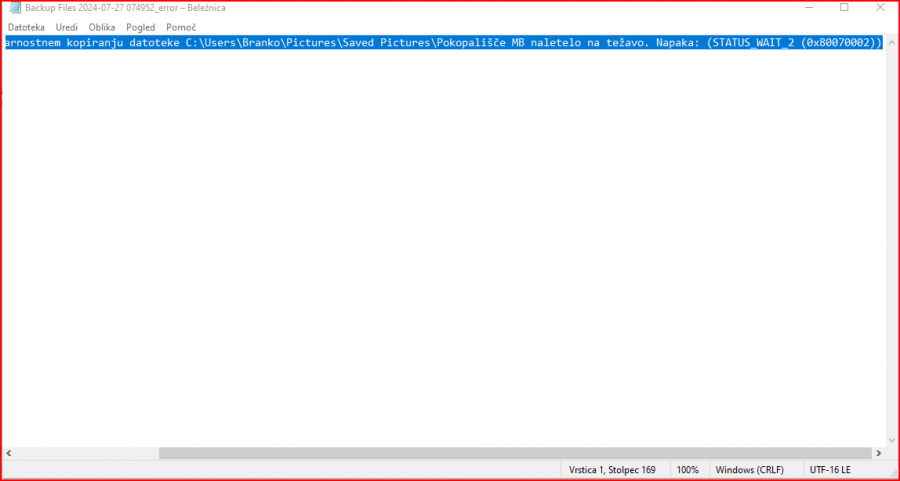Screen dimensions: 900x481
Task: Click the 100% zoom level indicator
Action: pos(687,469)
